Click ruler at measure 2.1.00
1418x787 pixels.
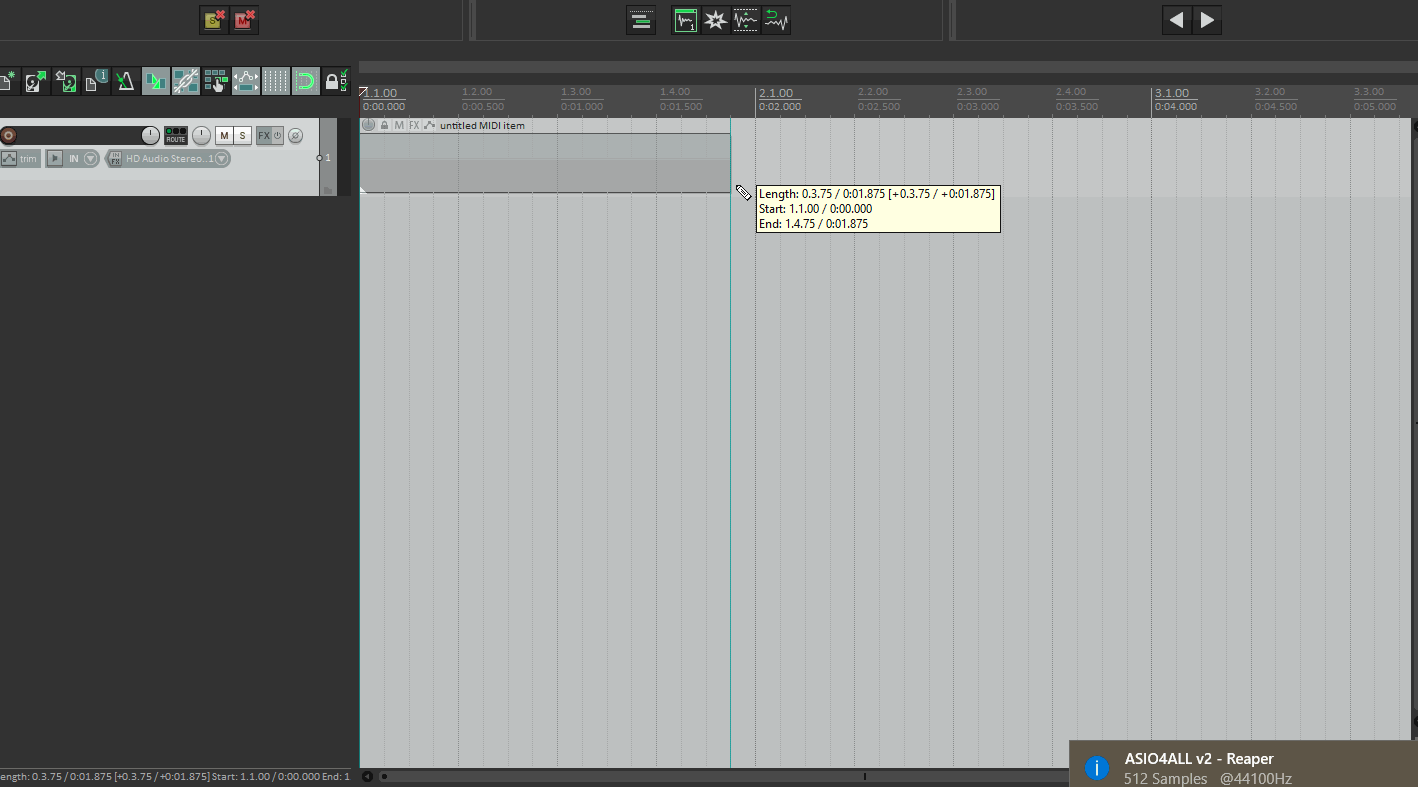pos(776,93)
